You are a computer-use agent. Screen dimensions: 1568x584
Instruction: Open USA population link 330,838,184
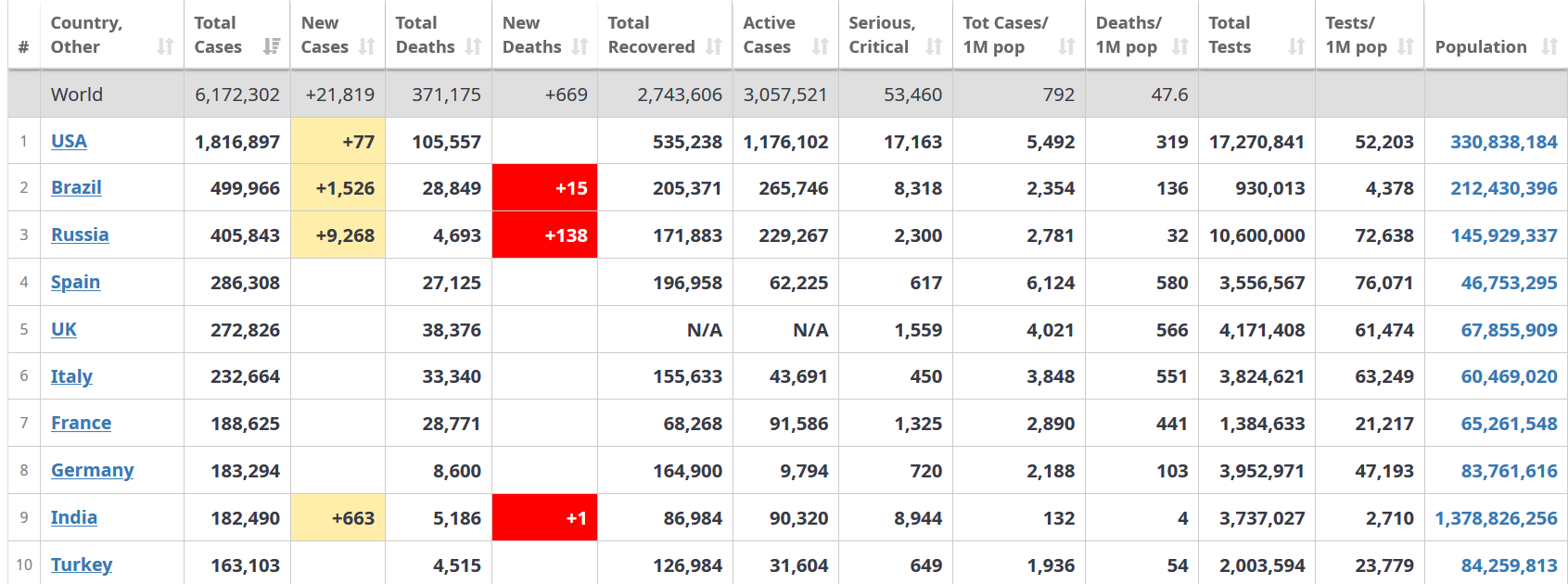(x=1504, y=142)
